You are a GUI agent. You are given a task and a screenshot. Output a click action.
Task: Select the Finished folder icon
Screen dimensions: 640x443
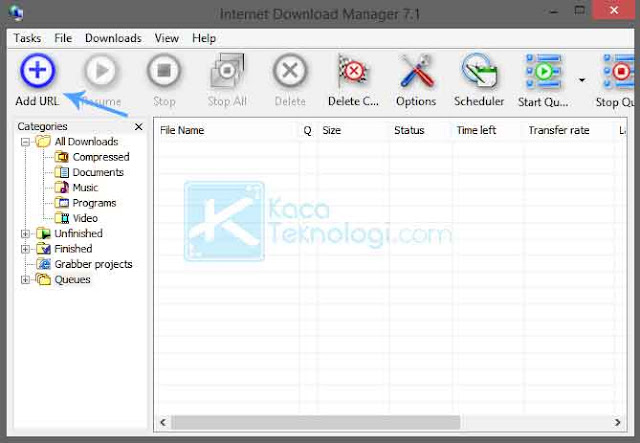pos(43,249)
